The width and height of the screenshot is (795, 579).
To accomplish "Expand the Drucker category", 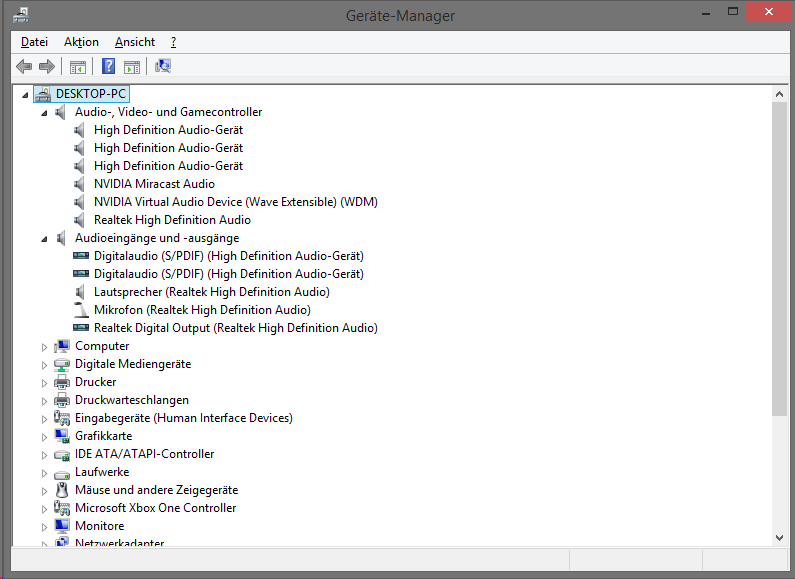I will [x=44, y=383].
